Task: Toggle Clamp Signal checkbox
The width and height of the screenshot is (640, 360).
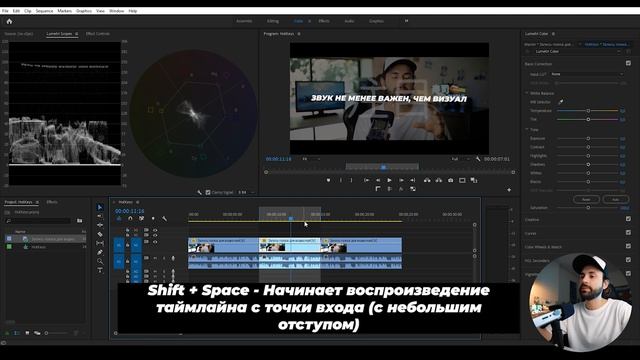Action: (208, 192)
